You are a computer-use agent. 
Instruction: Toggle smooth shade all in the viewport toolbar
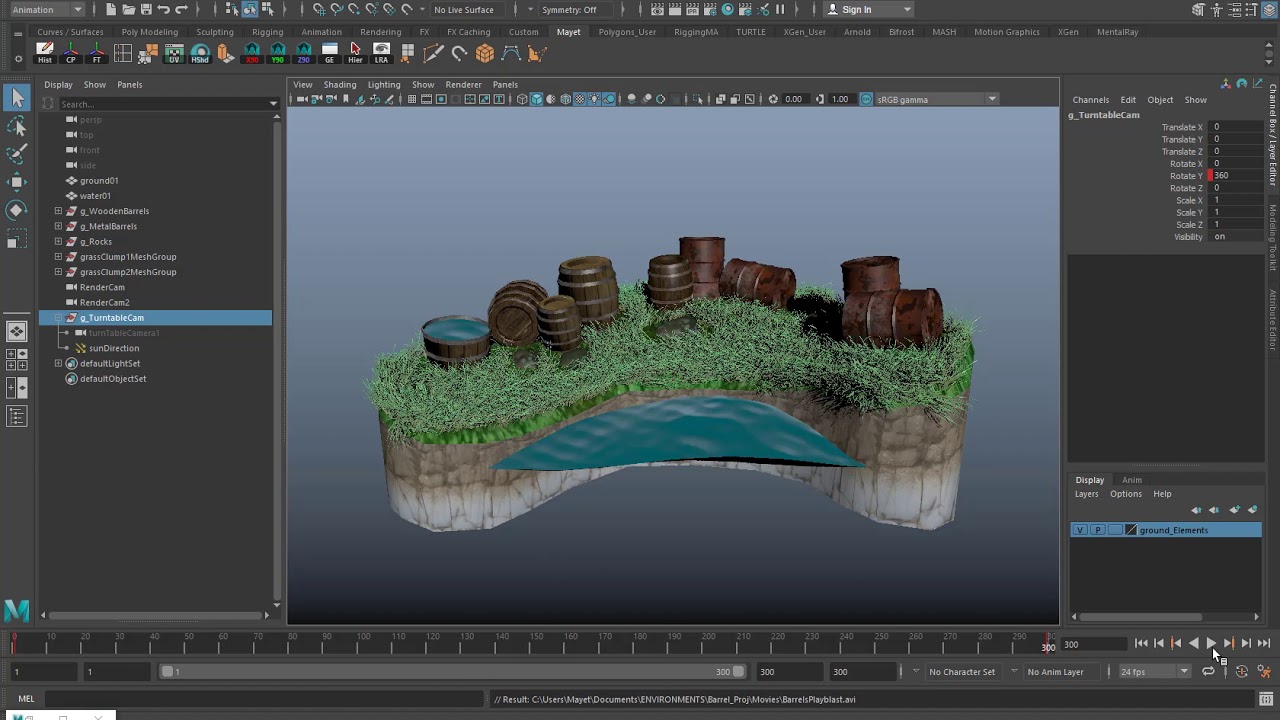click(536, 99)
